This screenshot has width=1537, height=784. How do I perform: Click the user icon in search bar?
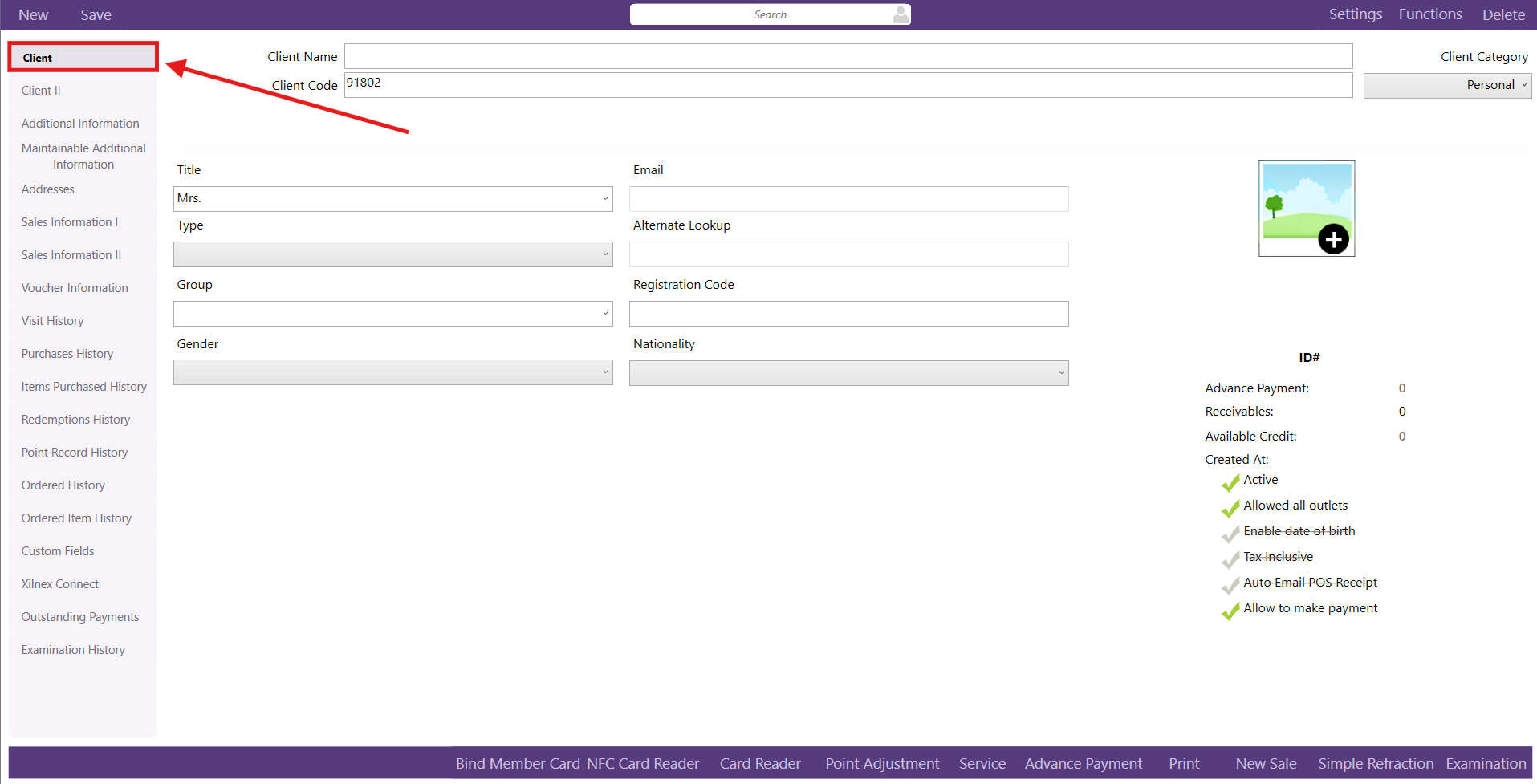901,14
